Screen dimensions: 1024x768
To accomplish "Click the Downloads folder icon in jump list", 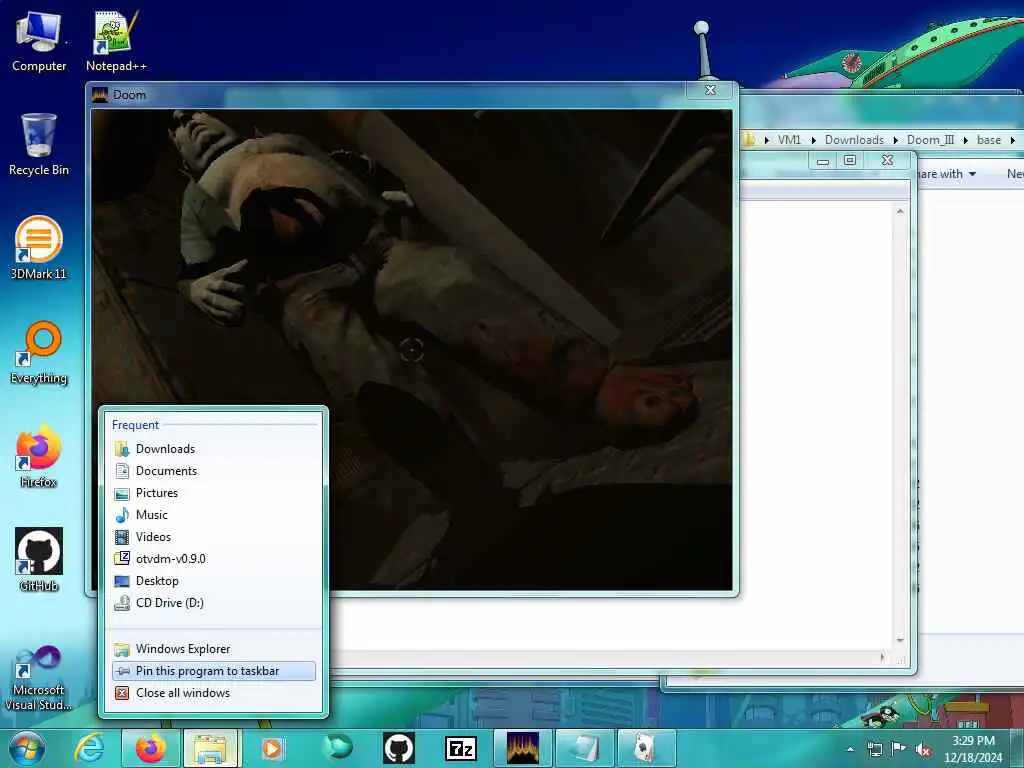I will pos(122,449).
